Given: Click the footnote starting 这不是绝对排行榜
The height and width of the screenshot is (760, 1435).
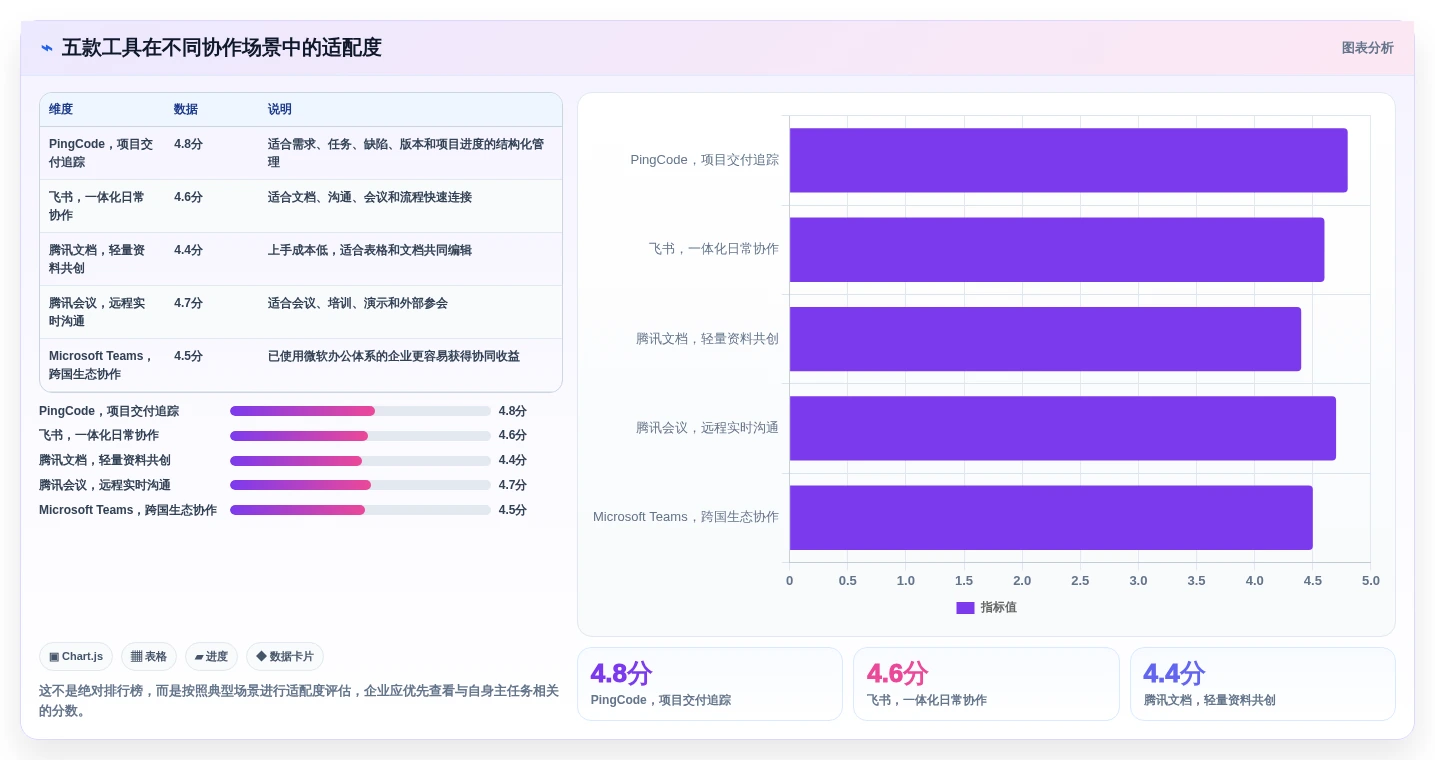Looking at the screenshot, I should point(299,701).
